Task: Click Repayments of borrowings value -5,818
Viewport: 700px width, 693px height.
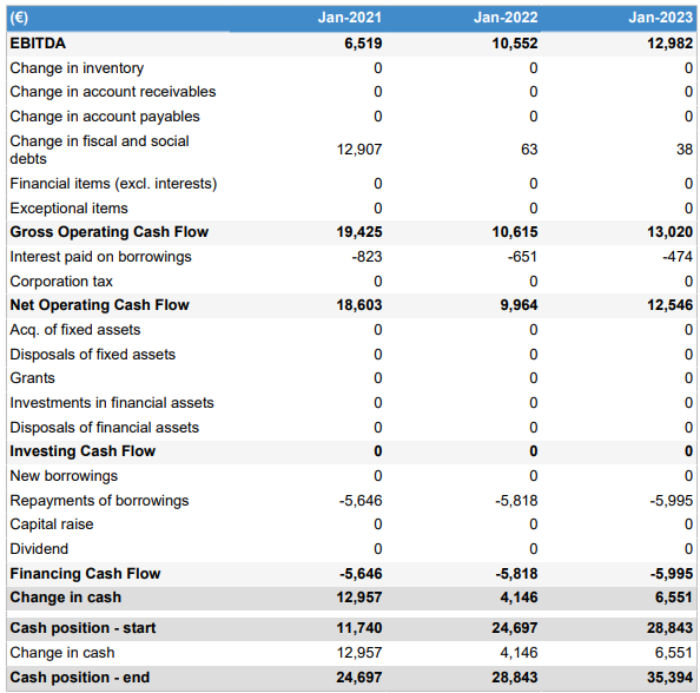Action: [x=516, y=501]
